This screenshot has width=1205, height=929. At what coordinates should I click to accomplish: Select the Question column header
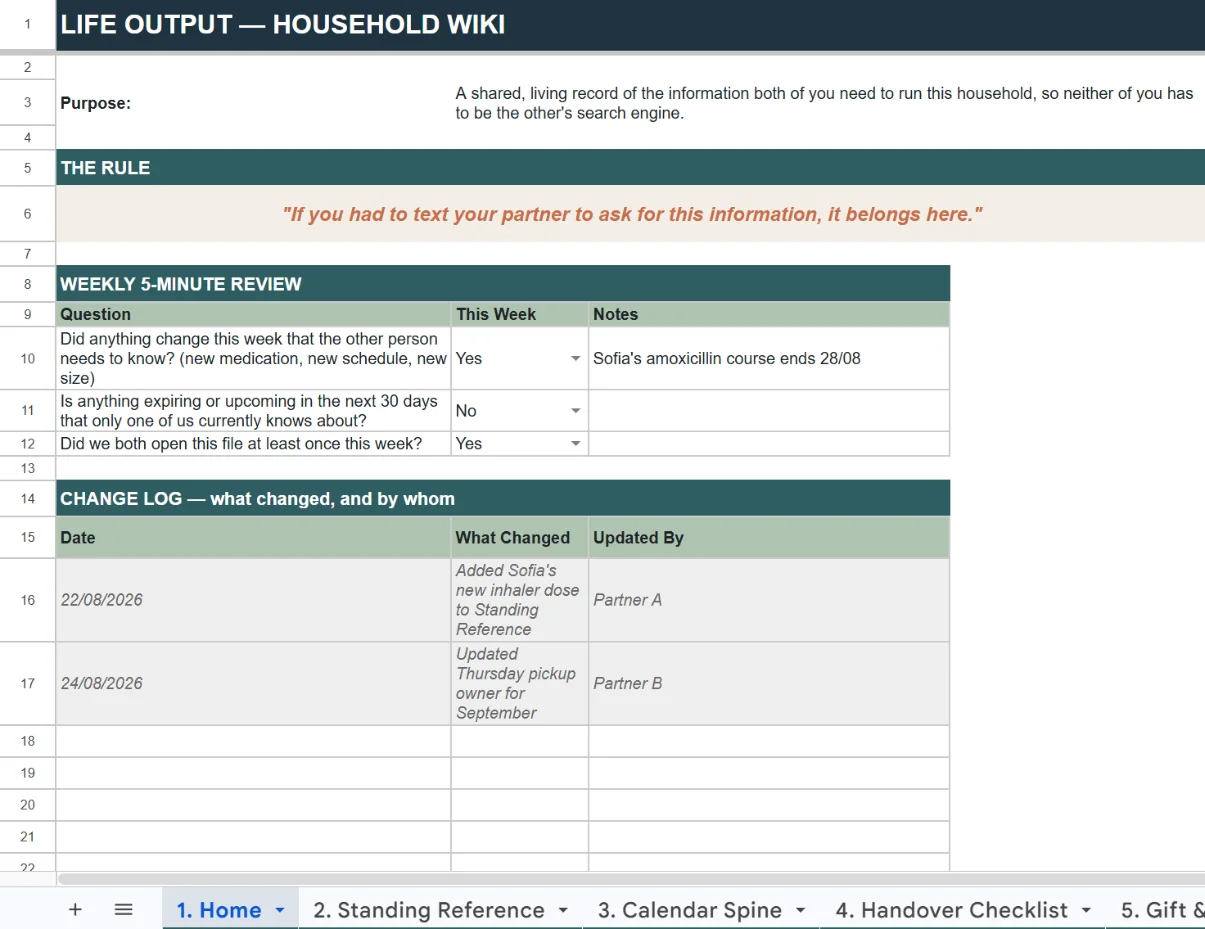point(253,314)
